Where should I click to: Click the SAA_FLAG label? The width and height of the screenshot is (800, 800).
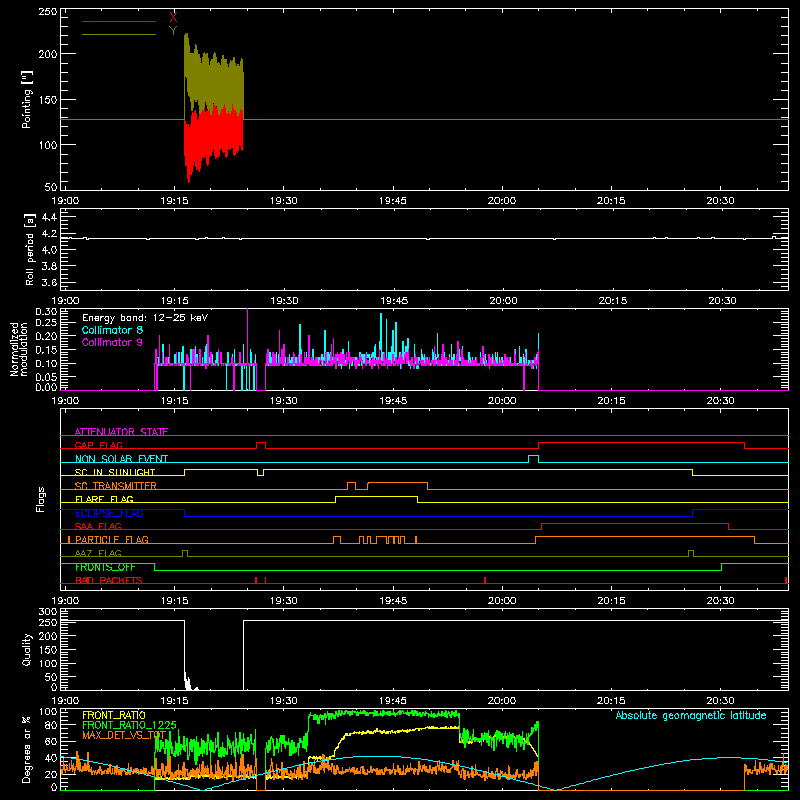pos(98,526)
